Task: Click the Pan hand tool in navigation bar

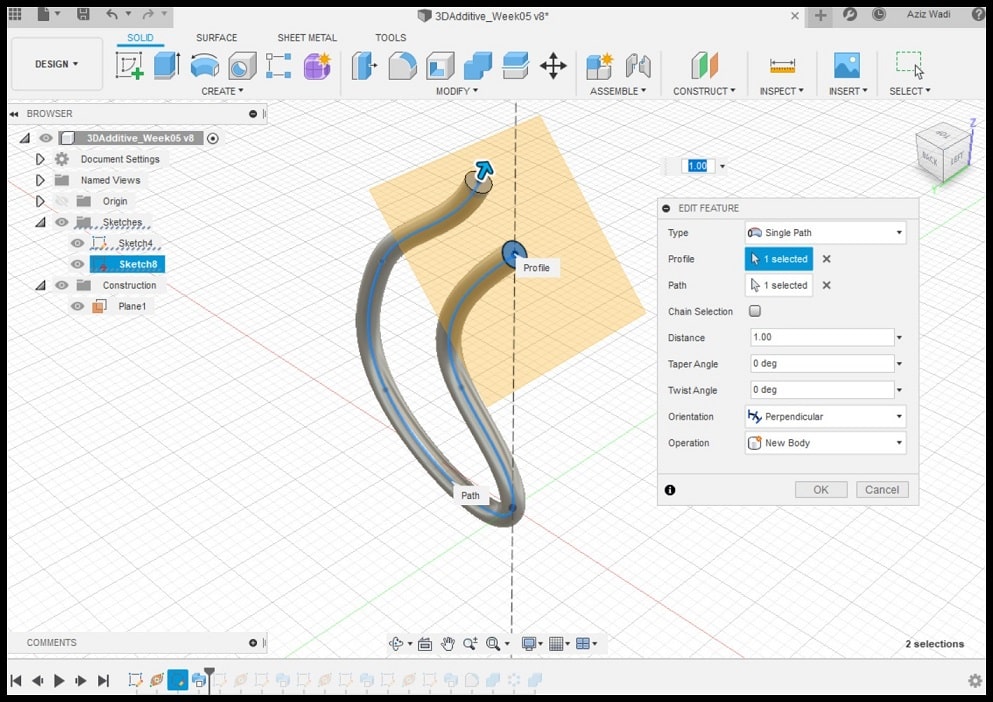Action: pos(448,644)
